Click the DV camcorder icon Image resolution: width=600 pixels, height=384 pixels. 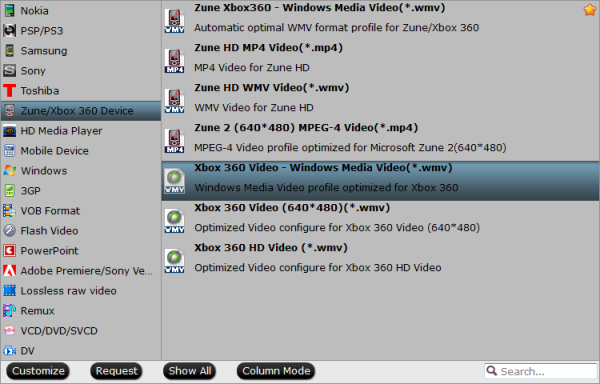click(x=9, y=350)
